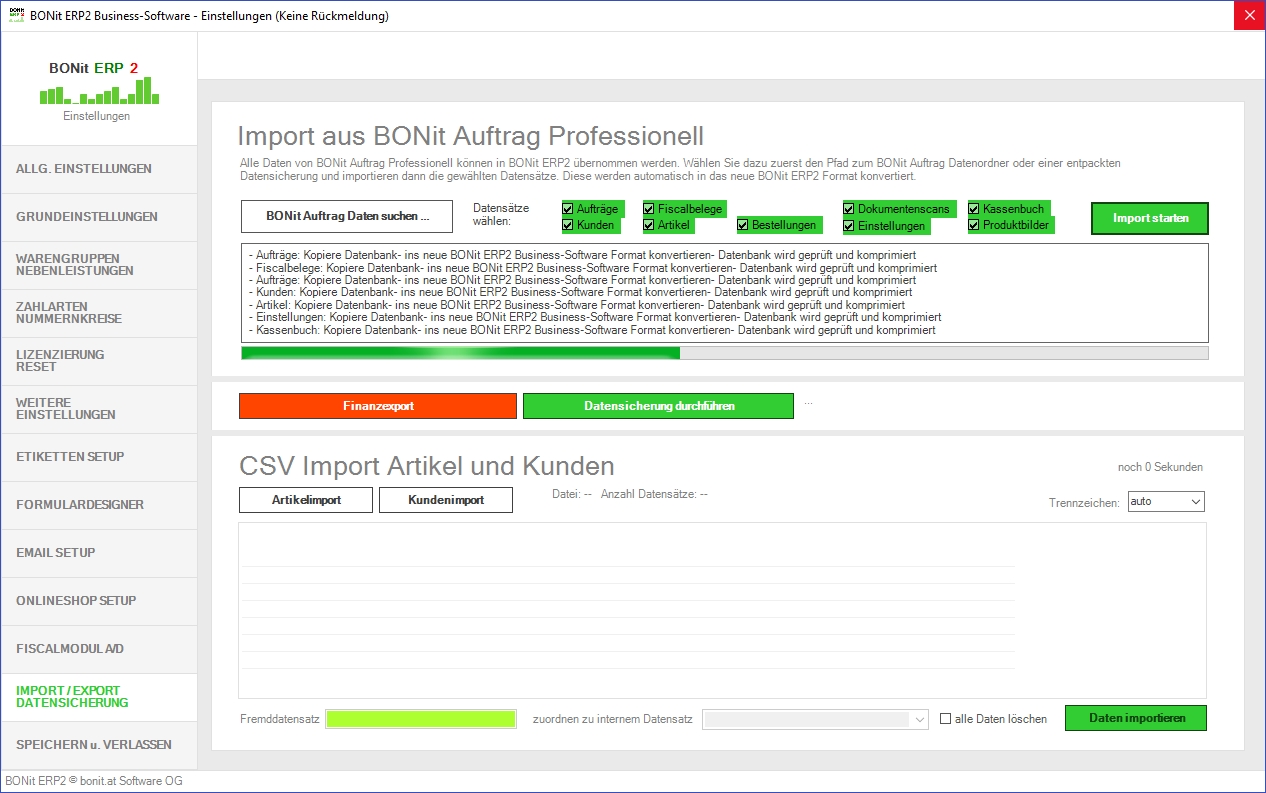
Task: Toggle the Kassenbuch checkbox
Action: pos(974,209)
